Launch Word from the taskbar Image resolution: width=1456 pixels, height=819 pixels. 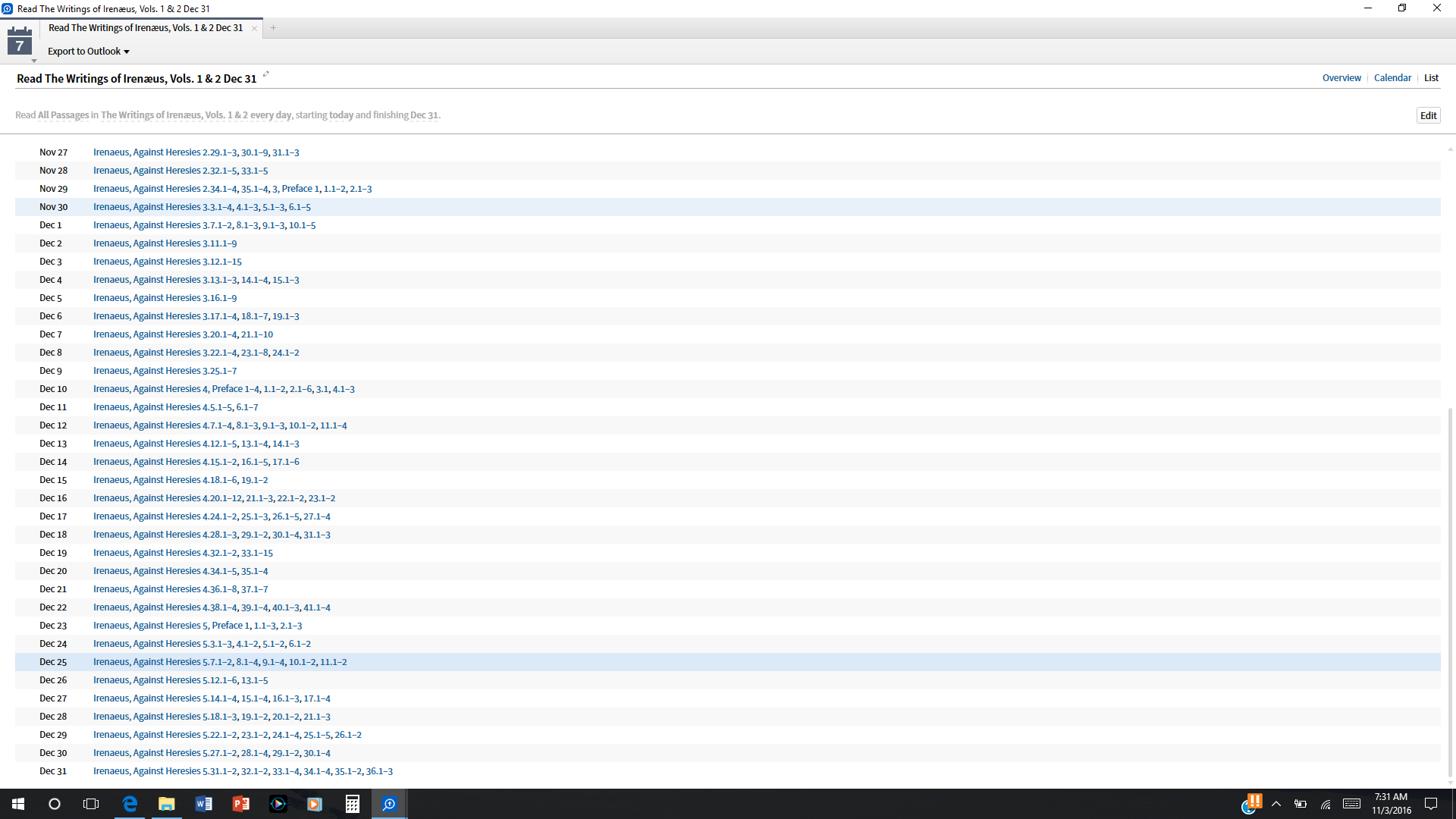203,804
